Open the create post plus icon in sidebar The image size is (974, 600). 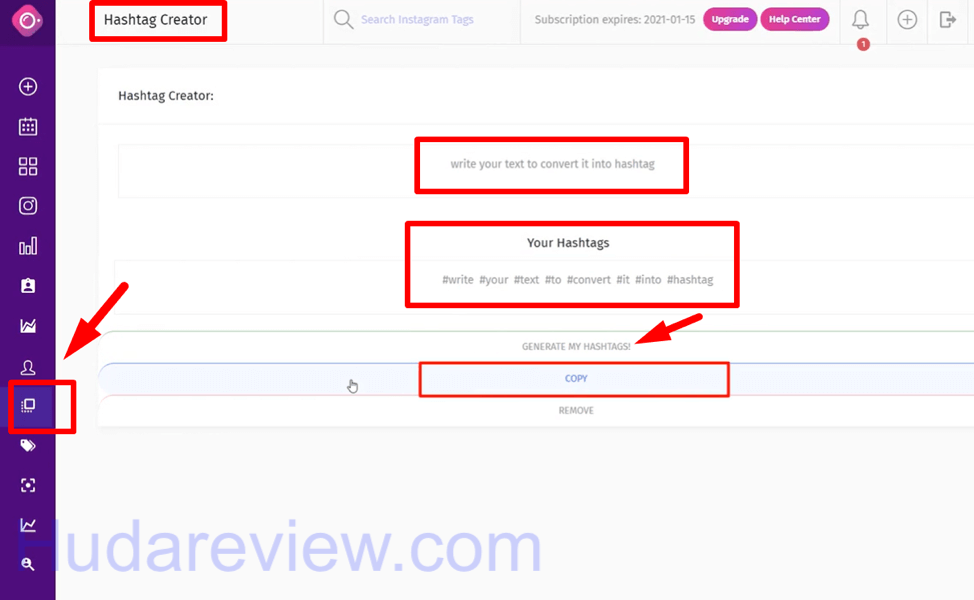28,86
